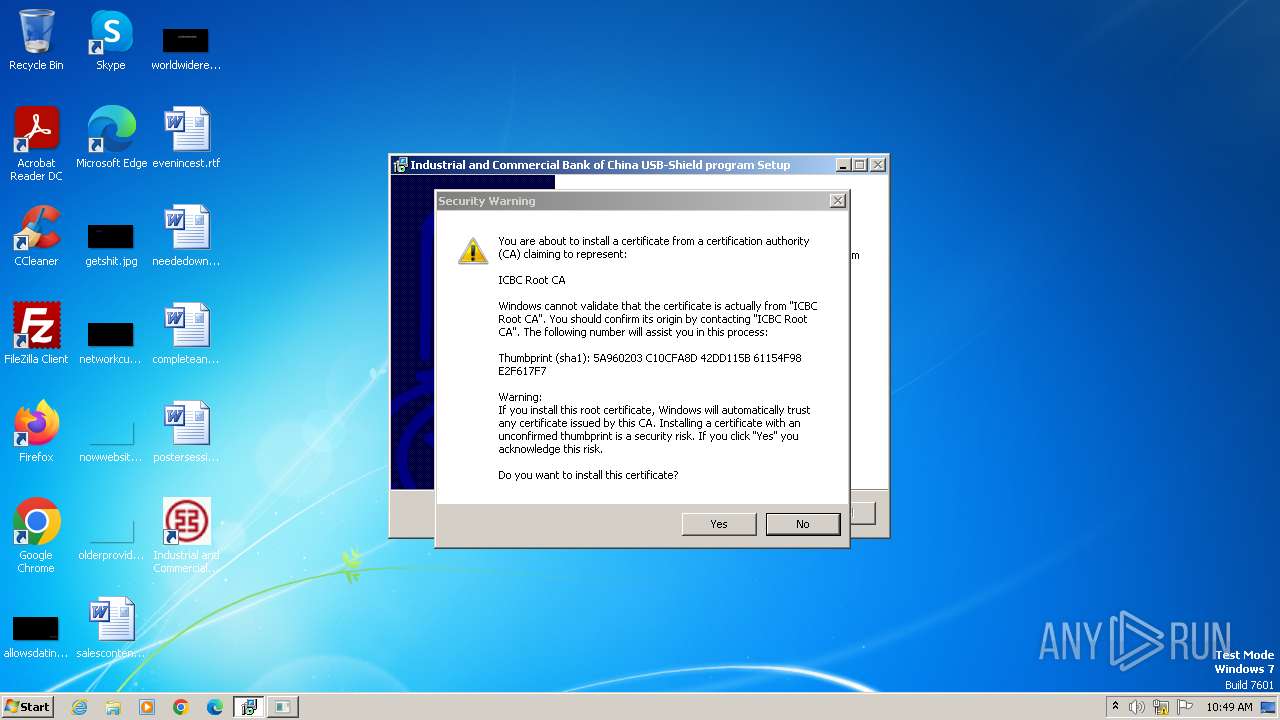Click the 10:49 AM taskbar clock

pyautogui.click(x=1229, y=707)
